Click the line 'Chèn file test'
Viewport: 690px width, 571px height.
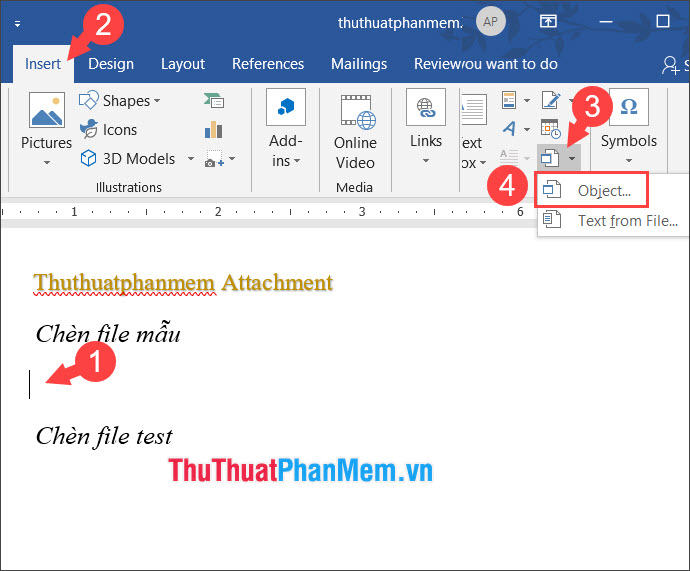point(104,436)
